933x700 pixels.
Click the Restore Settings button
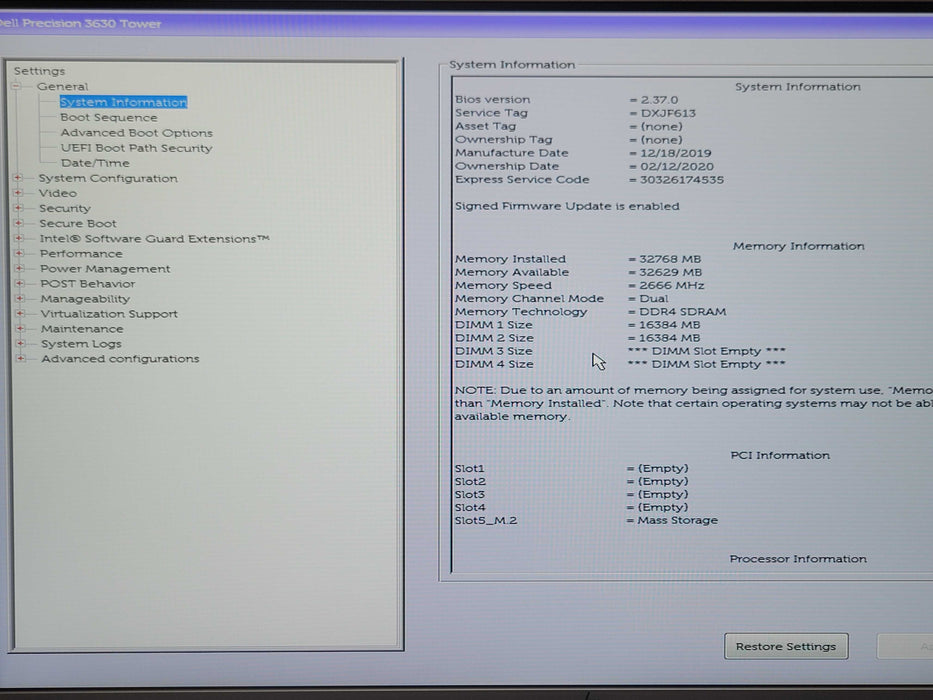[x=786, y=646]
